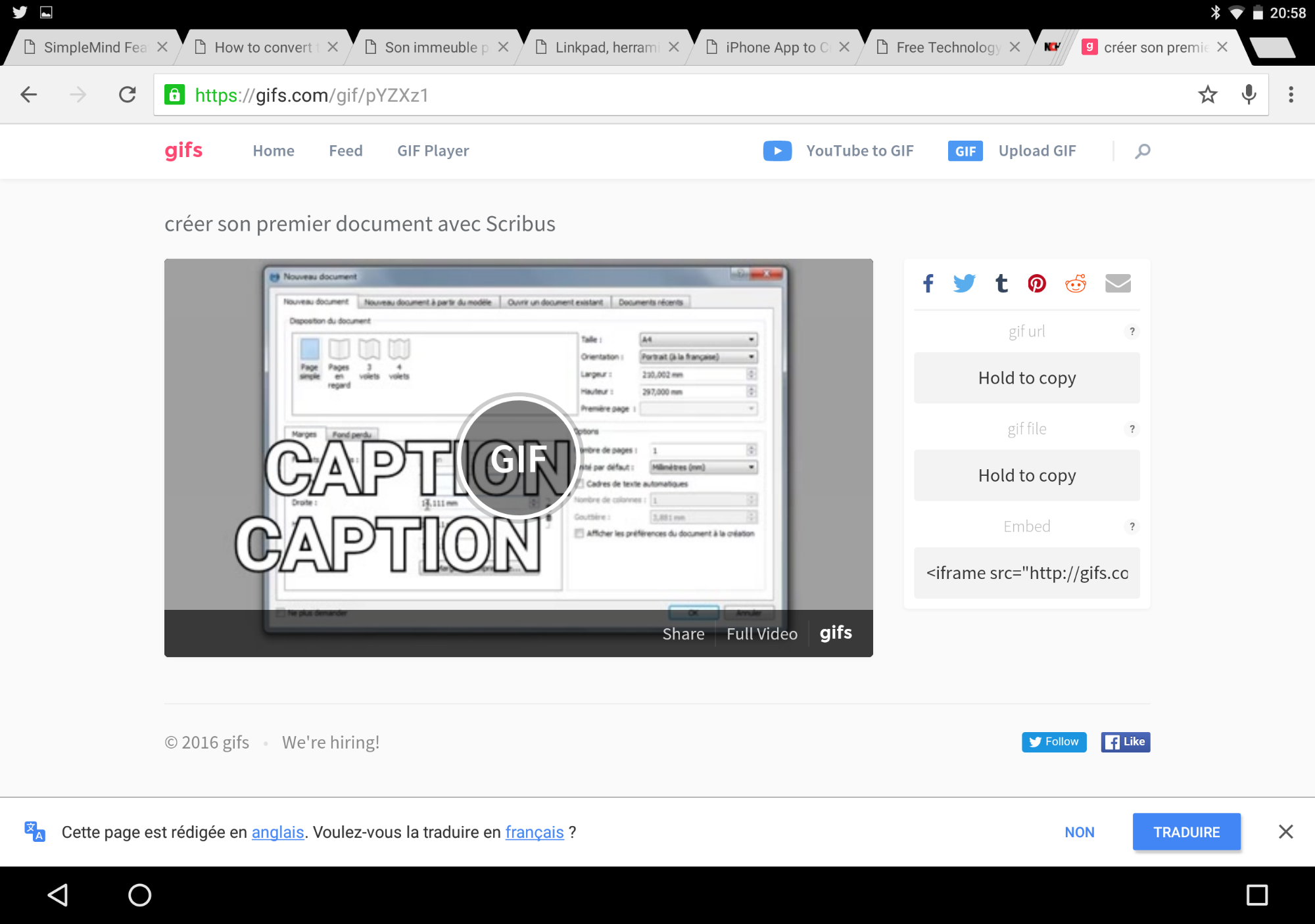Image resolution: width=1315 pixels, height=924 pixels.
Task: Follow gifs on Twitter
Action: point(1054,742)
